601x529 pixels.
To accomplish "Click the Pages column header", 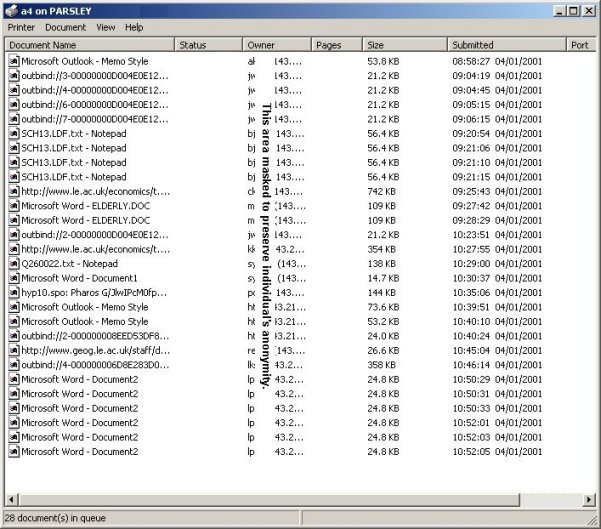I will 337,45.
